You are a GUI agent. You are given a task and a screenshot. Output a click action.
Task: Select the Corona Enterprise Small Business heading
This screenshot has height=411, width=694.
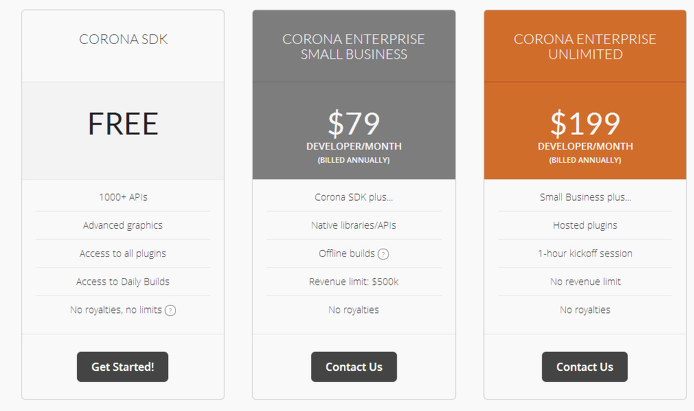click(354, 46)
